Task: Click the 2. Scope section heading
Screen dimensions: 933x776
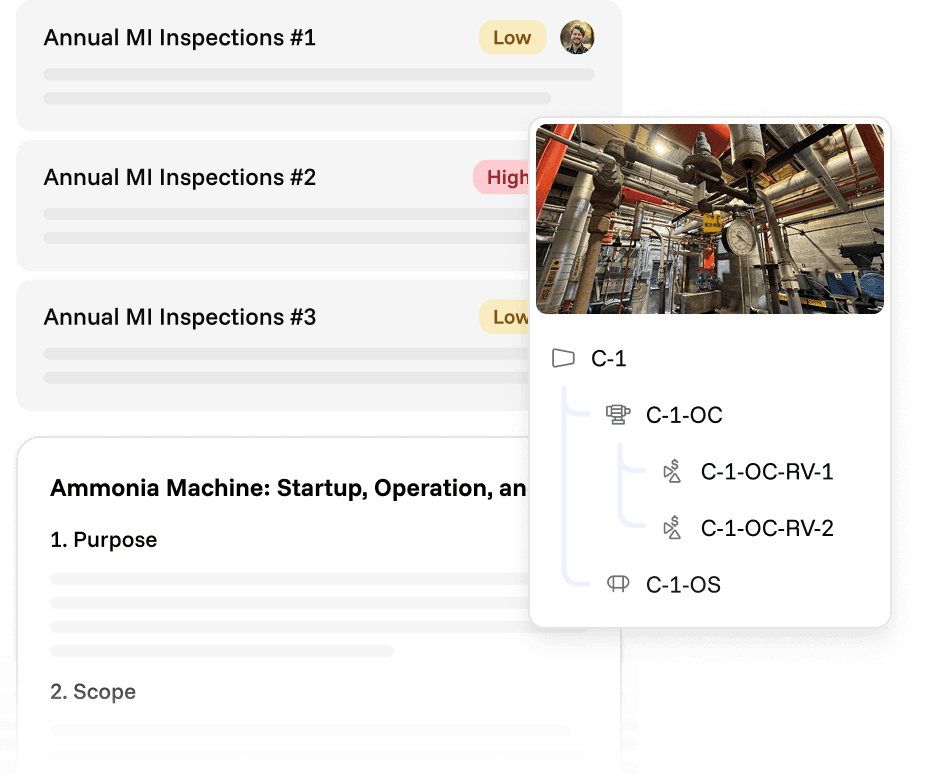Action: coord(93,691)
